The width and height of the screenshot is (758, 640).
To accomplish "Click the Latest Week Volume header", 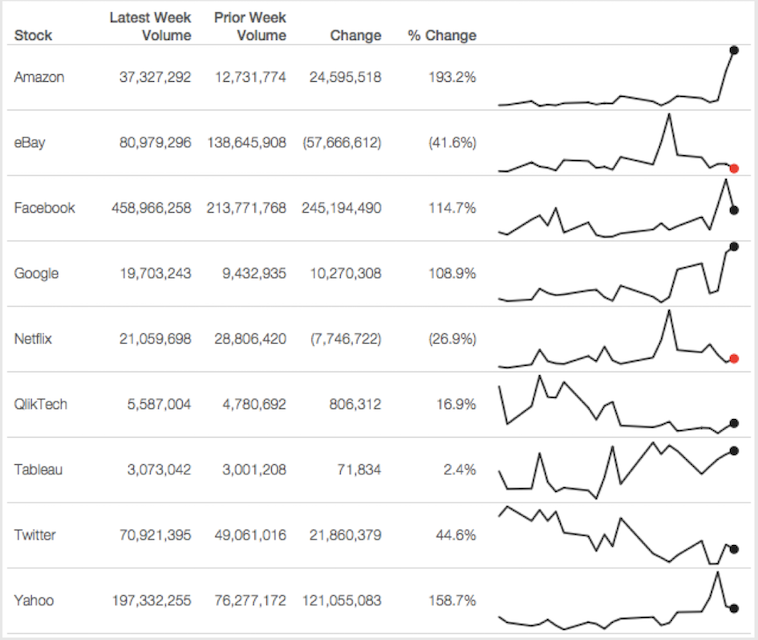I will click(150, 27).
